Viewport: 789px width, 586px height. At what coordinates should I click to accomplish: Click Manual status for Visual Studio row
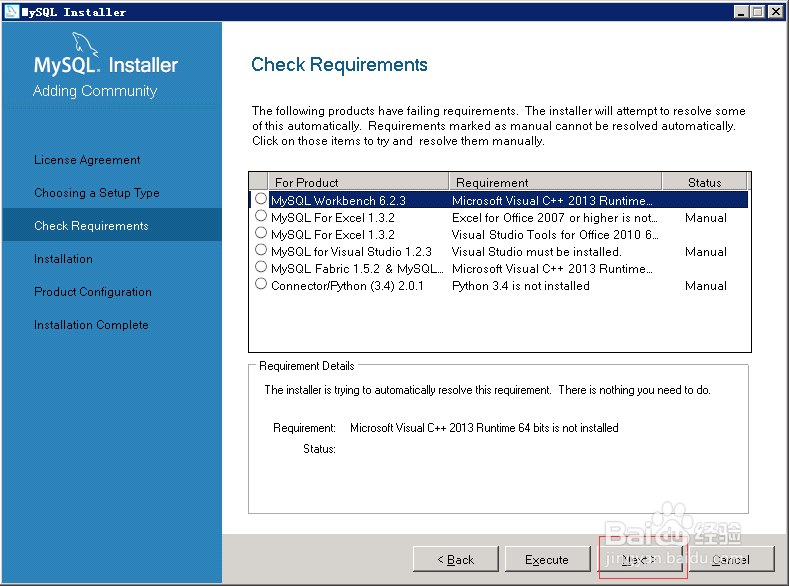pyautogui.click(x=706, y=252)
